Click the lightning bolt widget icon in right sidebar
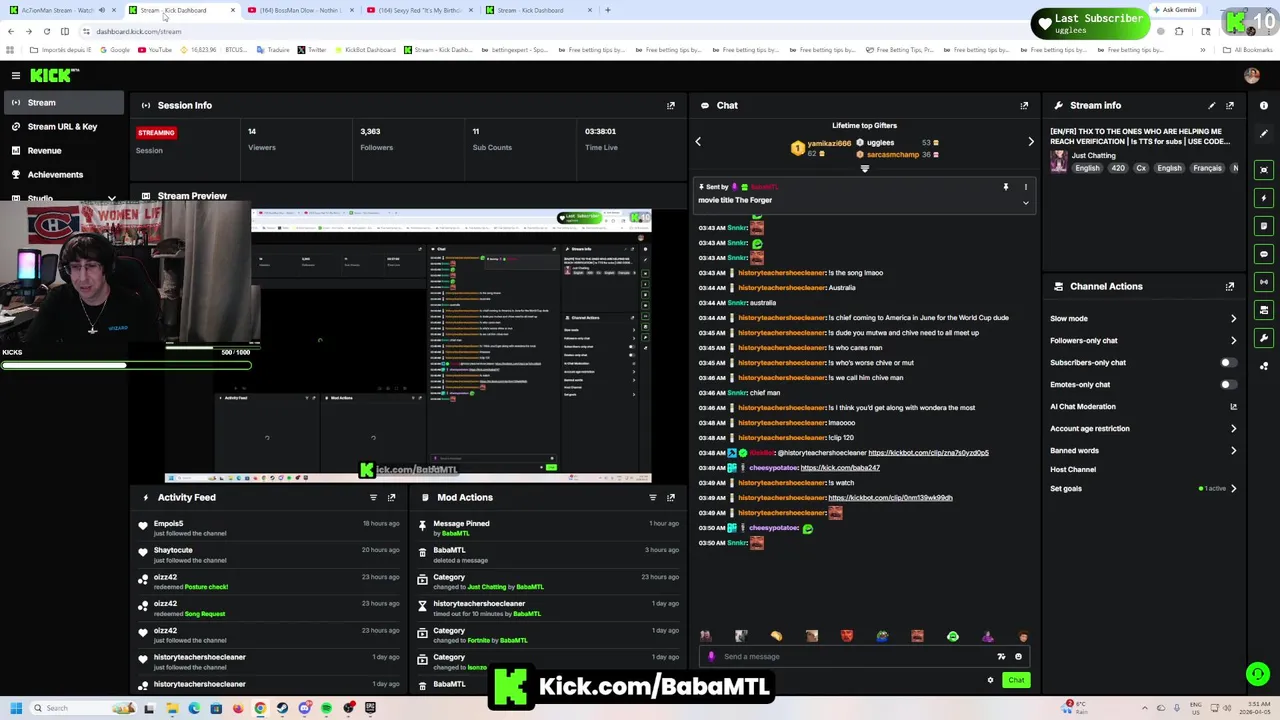This screenshot has width=1280, height=720. click(1264, 198)
